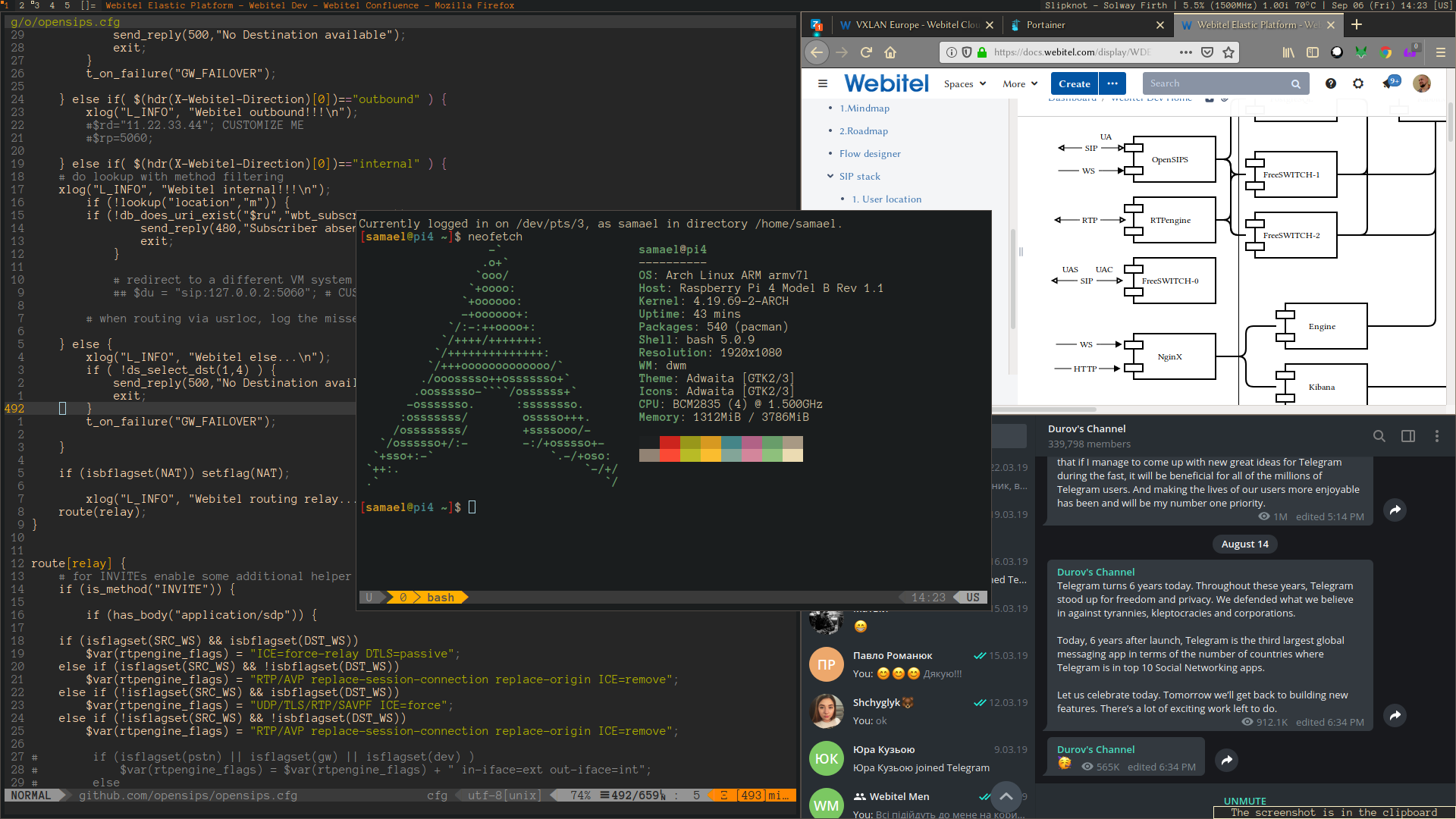Open the green fox extension icon
The width and height of the screenshot is (1456, 819).
coord(1361,52)
